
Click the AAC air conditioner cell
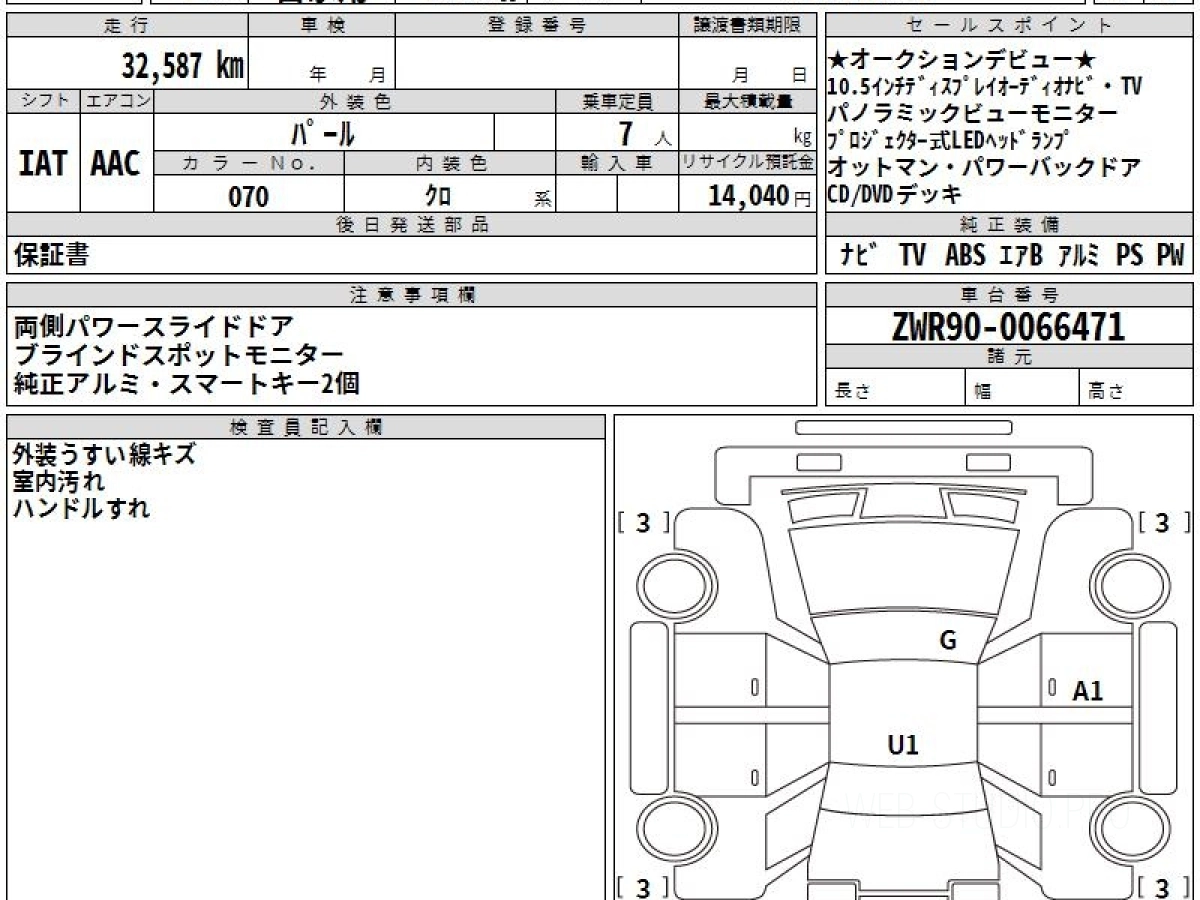pyautogui.click(x=117, y=163)
